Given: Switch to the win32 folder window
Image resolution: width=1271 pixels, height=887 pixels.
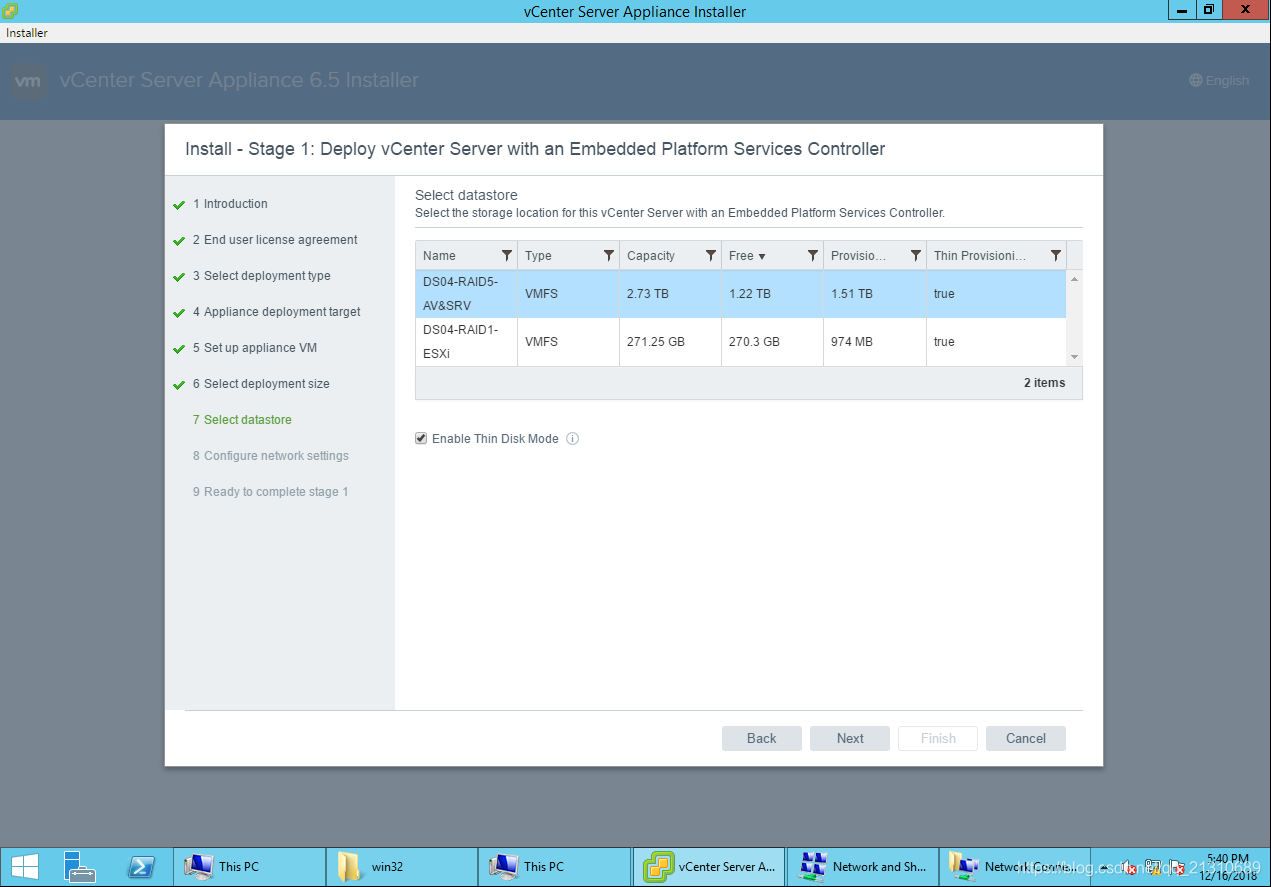Looking at the screenshot, I should point(402,867).
